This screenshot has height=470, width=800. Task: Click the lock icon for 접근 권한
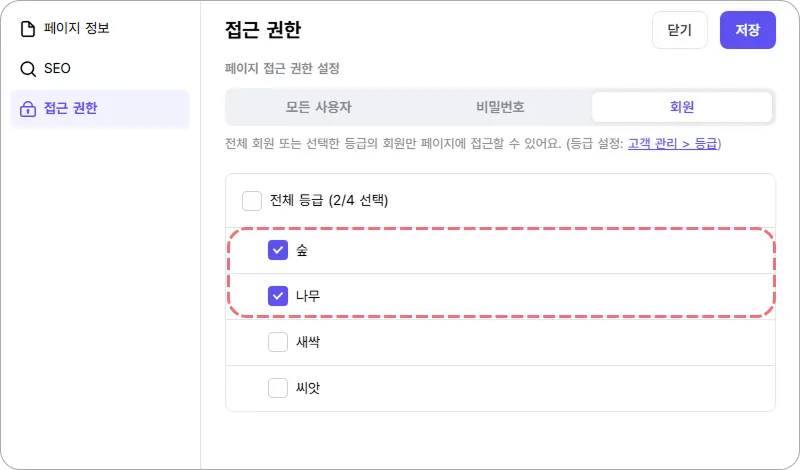(x=28, y=109)
